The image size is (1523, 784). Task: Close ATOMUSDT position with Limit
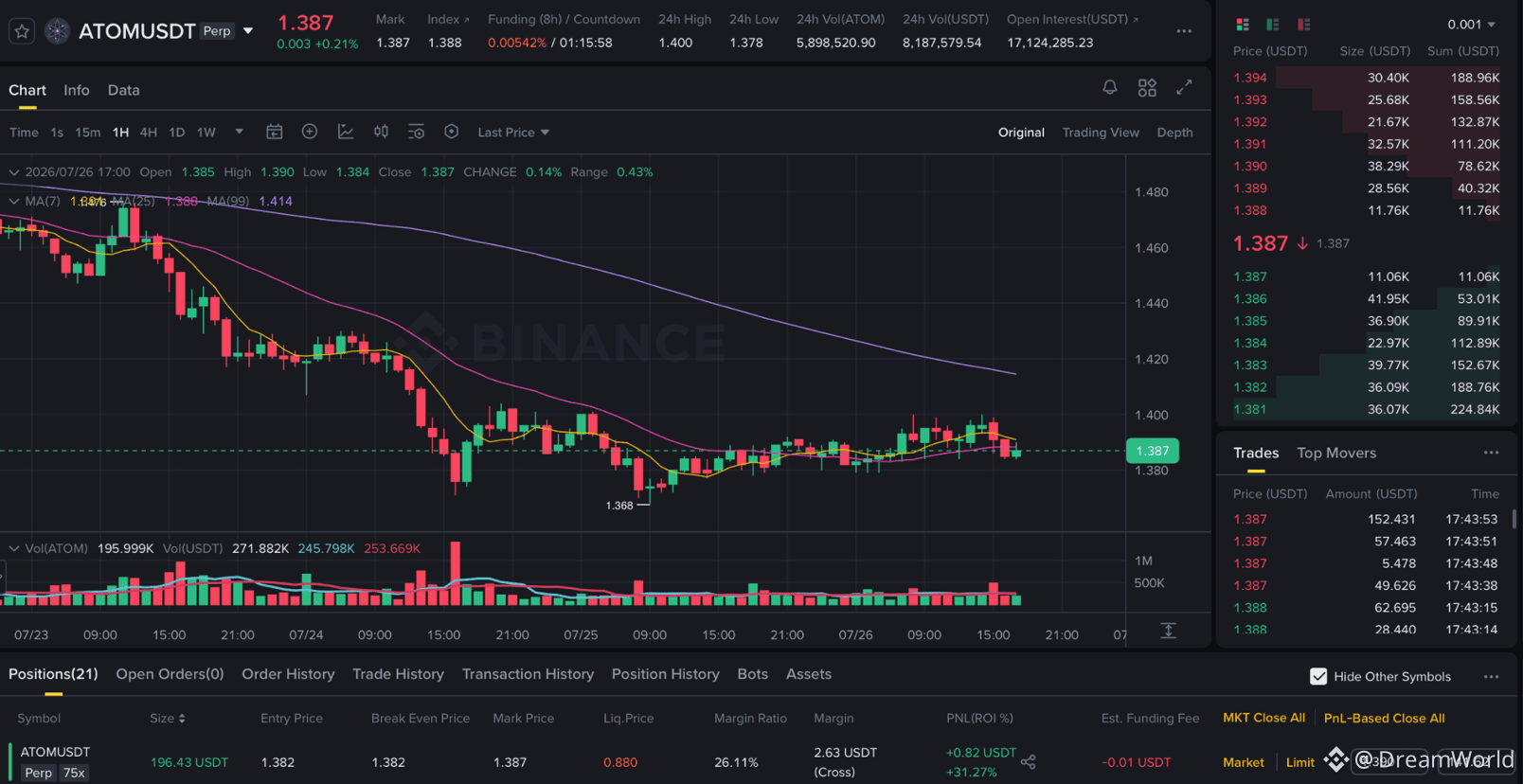[x=1299, y=762]
